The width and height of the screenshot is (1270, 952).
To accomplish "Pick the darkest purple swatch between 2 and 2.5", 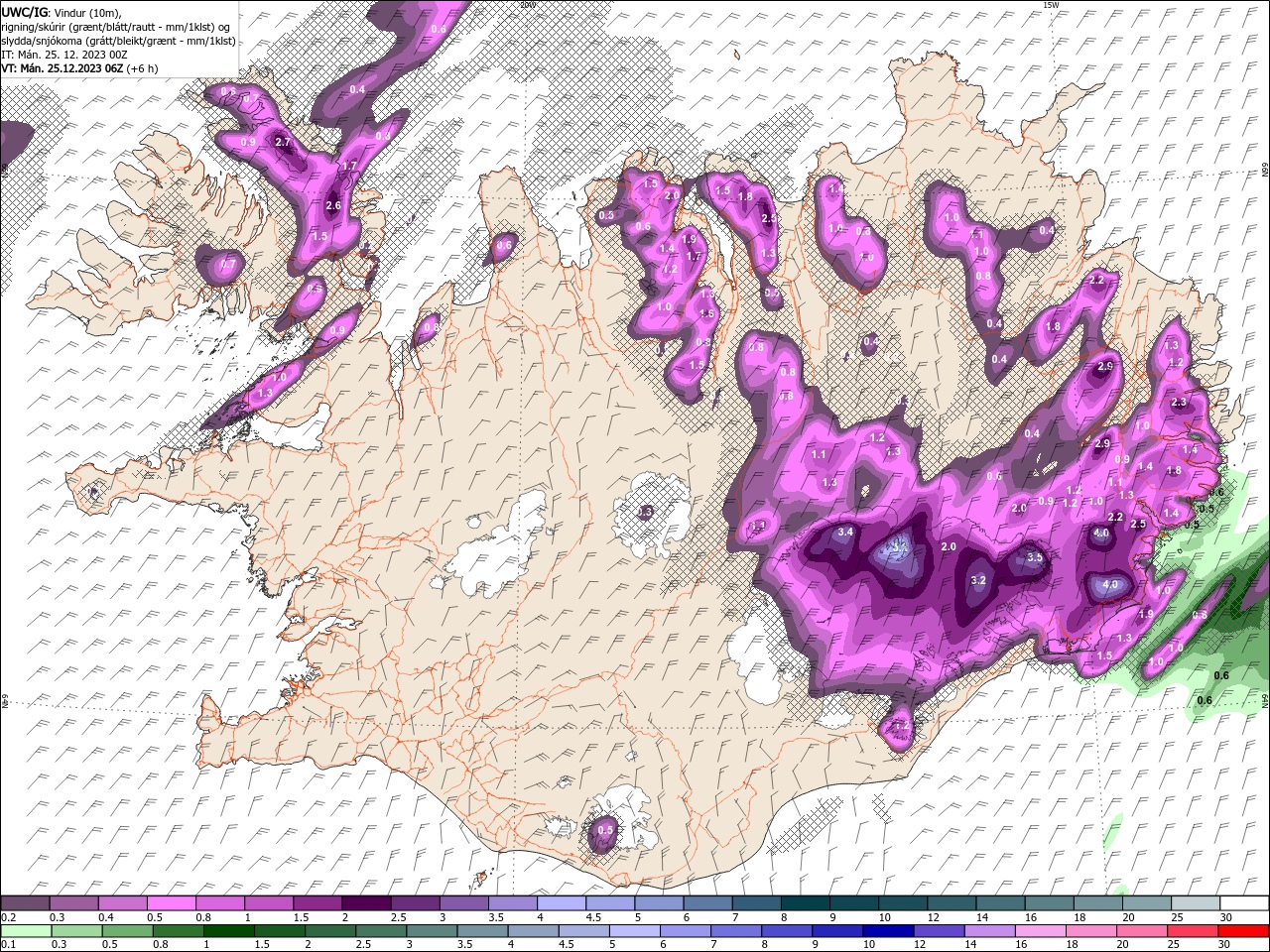I will click(366, 903).
